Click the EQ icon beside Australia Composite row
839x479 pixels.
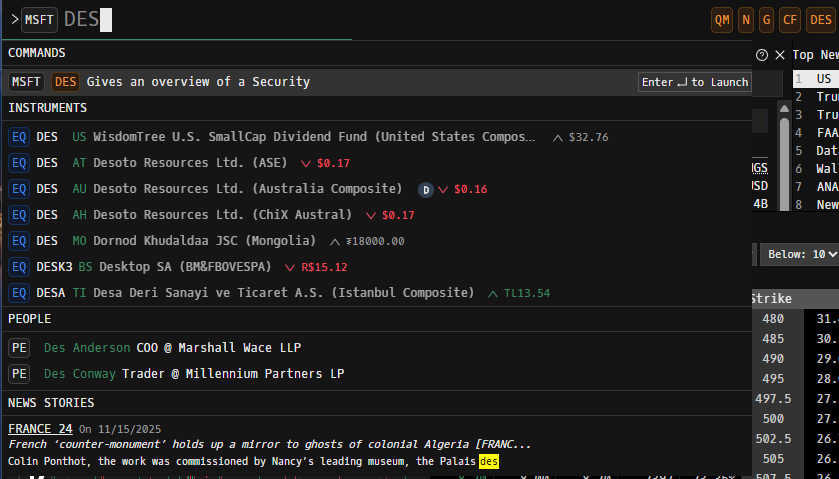[19, 189]
